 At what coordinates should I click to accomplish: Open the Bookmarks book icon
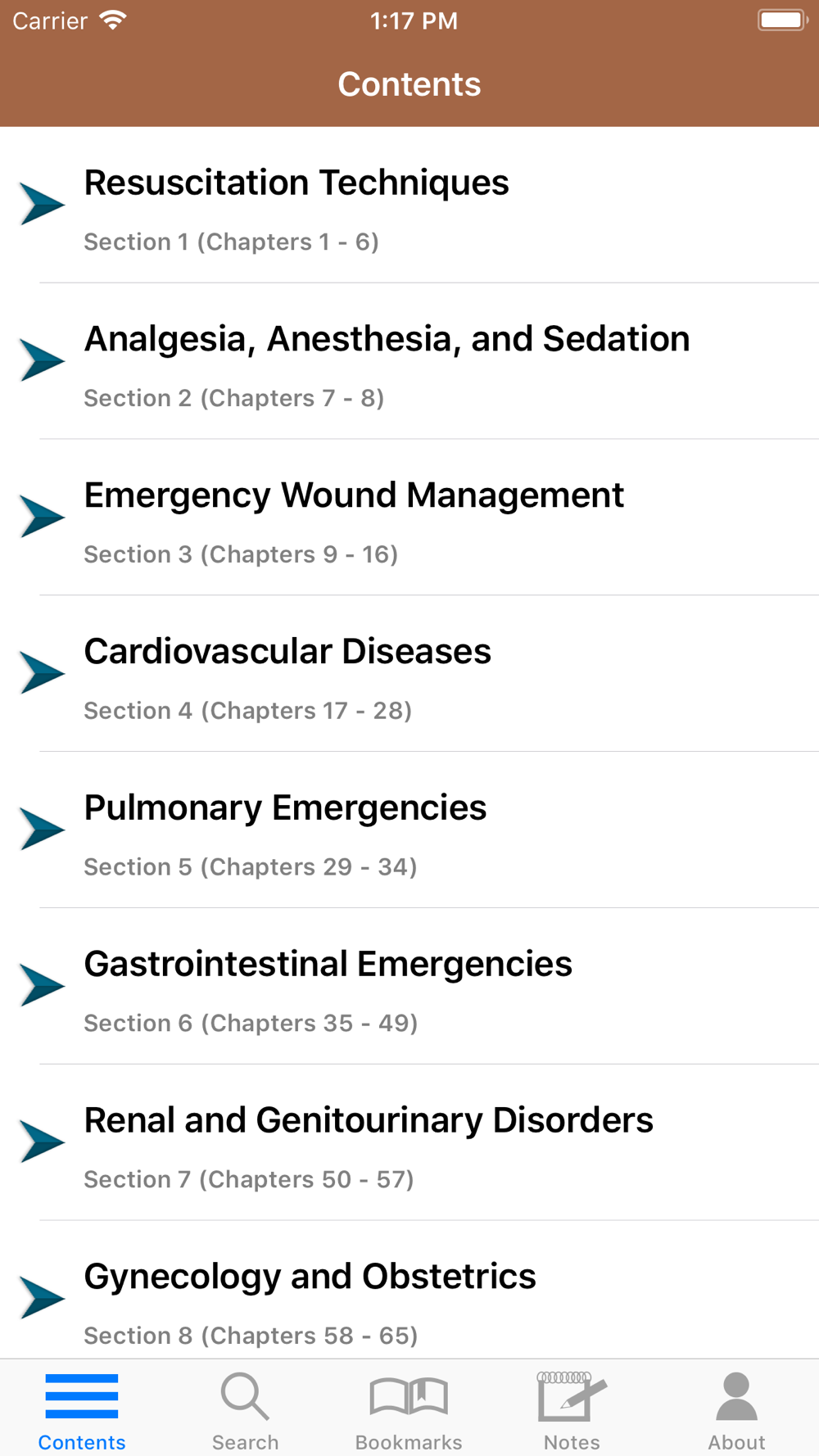pyautogui.click(x=409, y=1397)
